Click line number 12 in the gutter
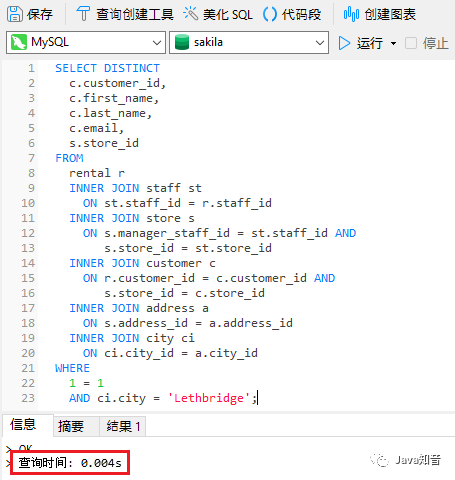 pyautogui.click(x=28, y=233)
